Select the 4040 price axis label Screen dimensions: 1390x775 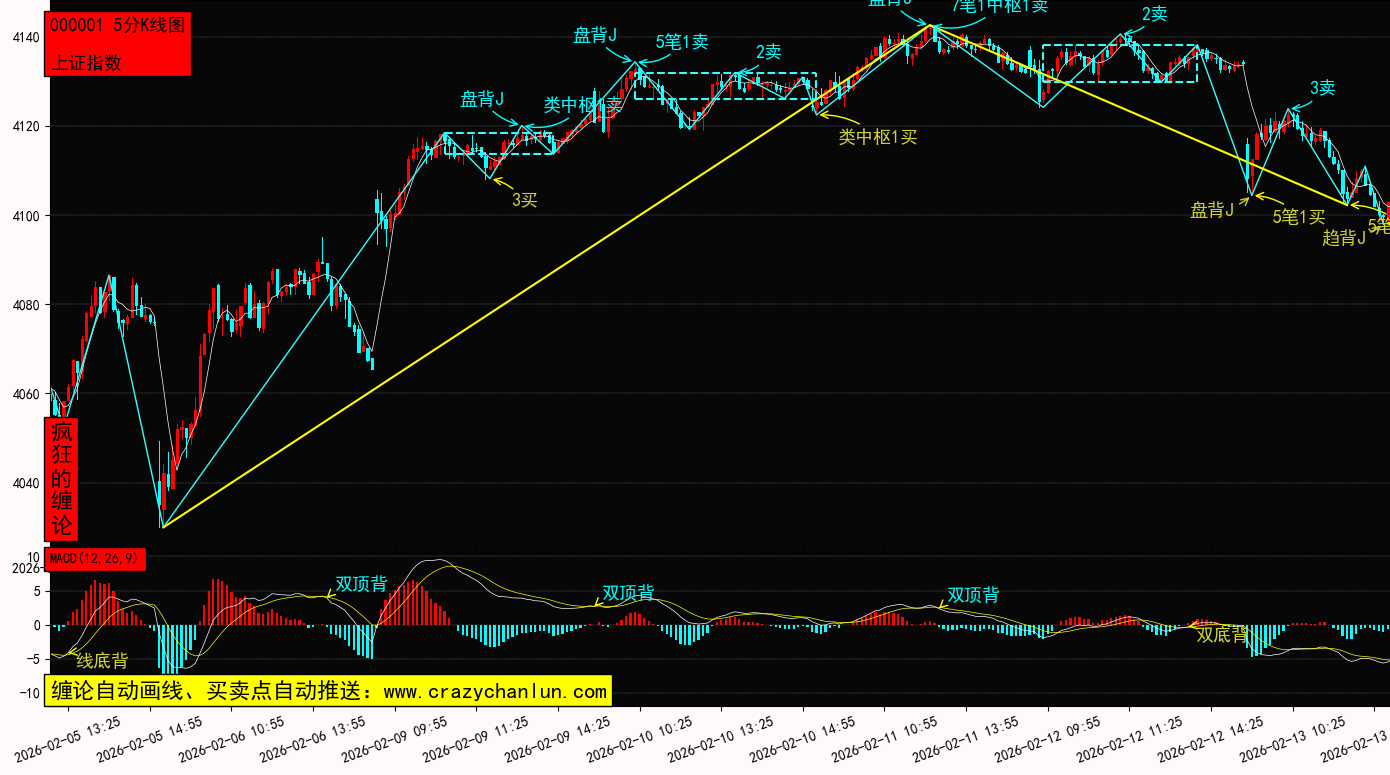pos(25,483)
